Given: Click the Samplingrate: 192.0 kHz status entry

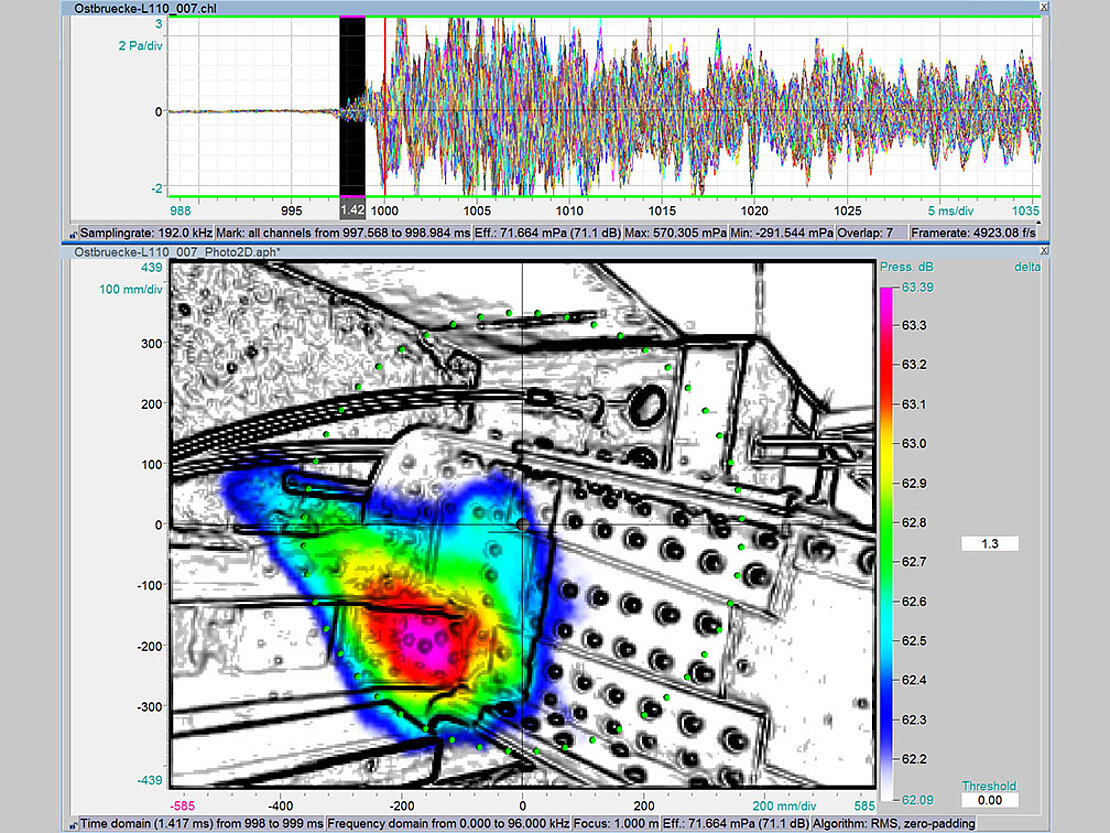Looking at the screenshot, I should pyautogui.click(x=146, y=233).
